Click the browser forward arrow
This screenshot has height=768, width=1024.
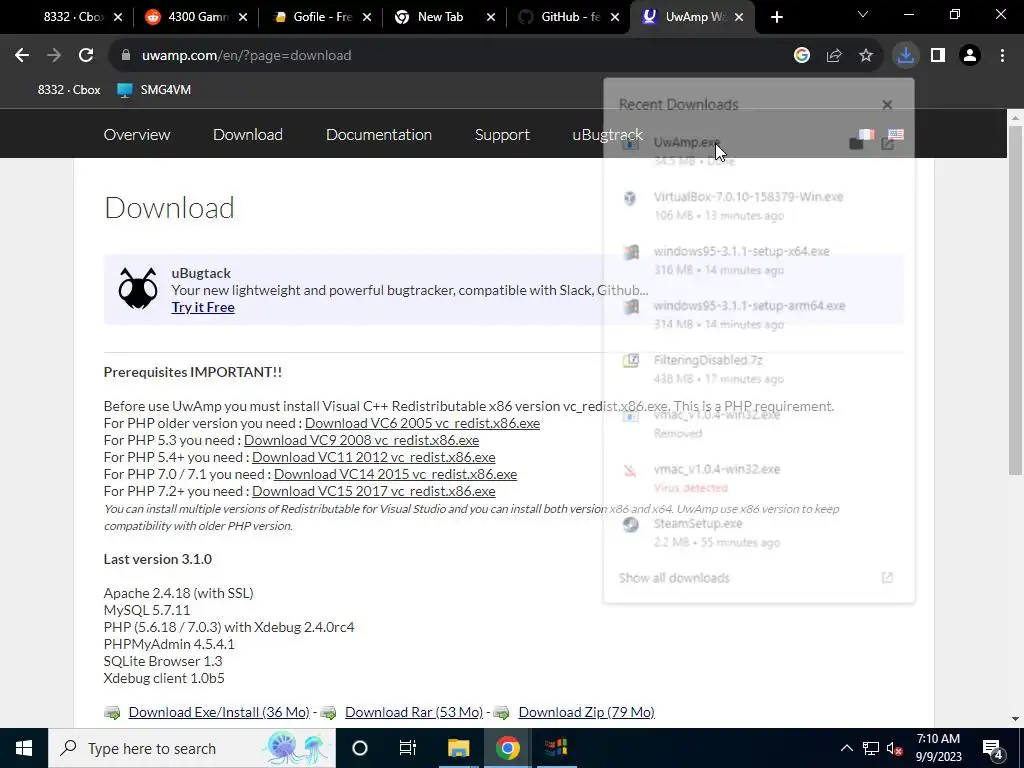point(54,56)
